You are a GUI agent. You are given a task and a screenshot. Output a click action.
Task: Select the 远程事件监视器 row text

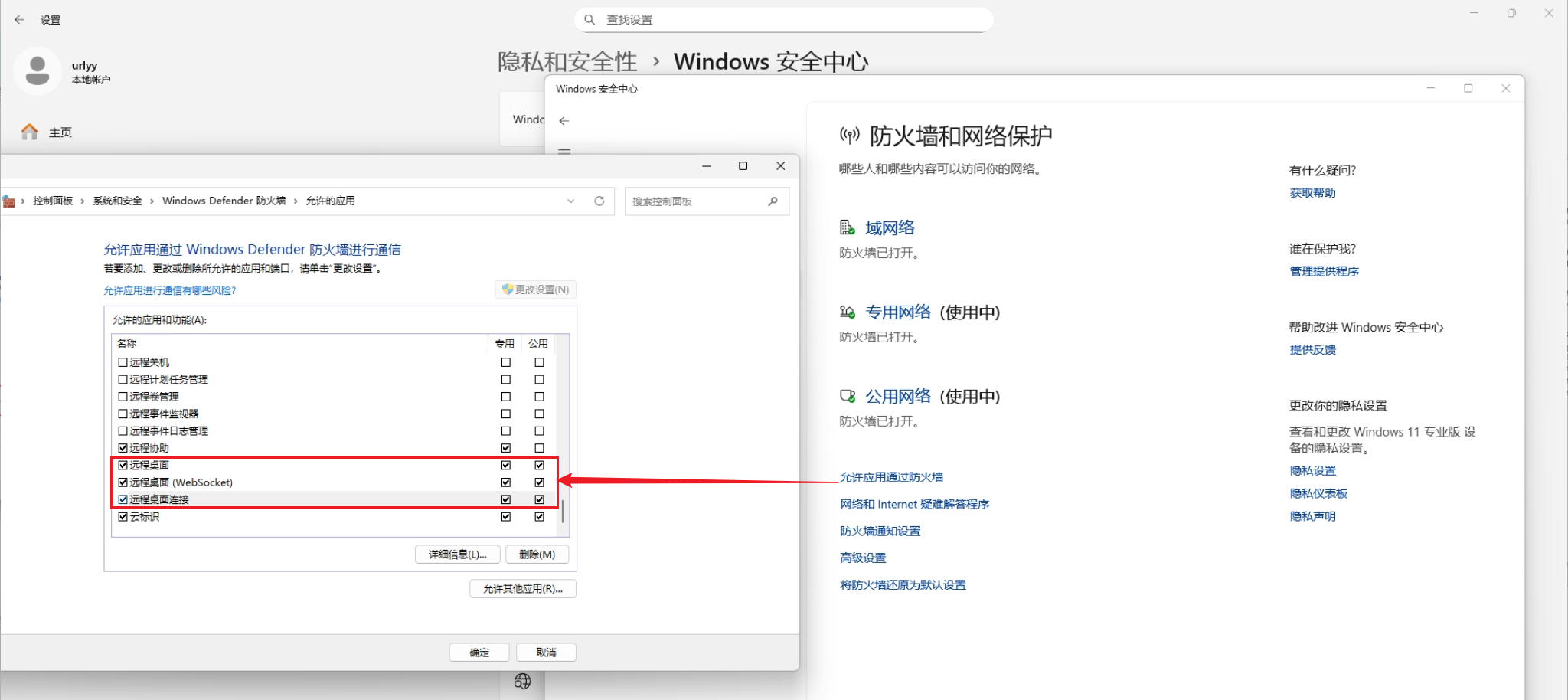(x=164, y=414)
